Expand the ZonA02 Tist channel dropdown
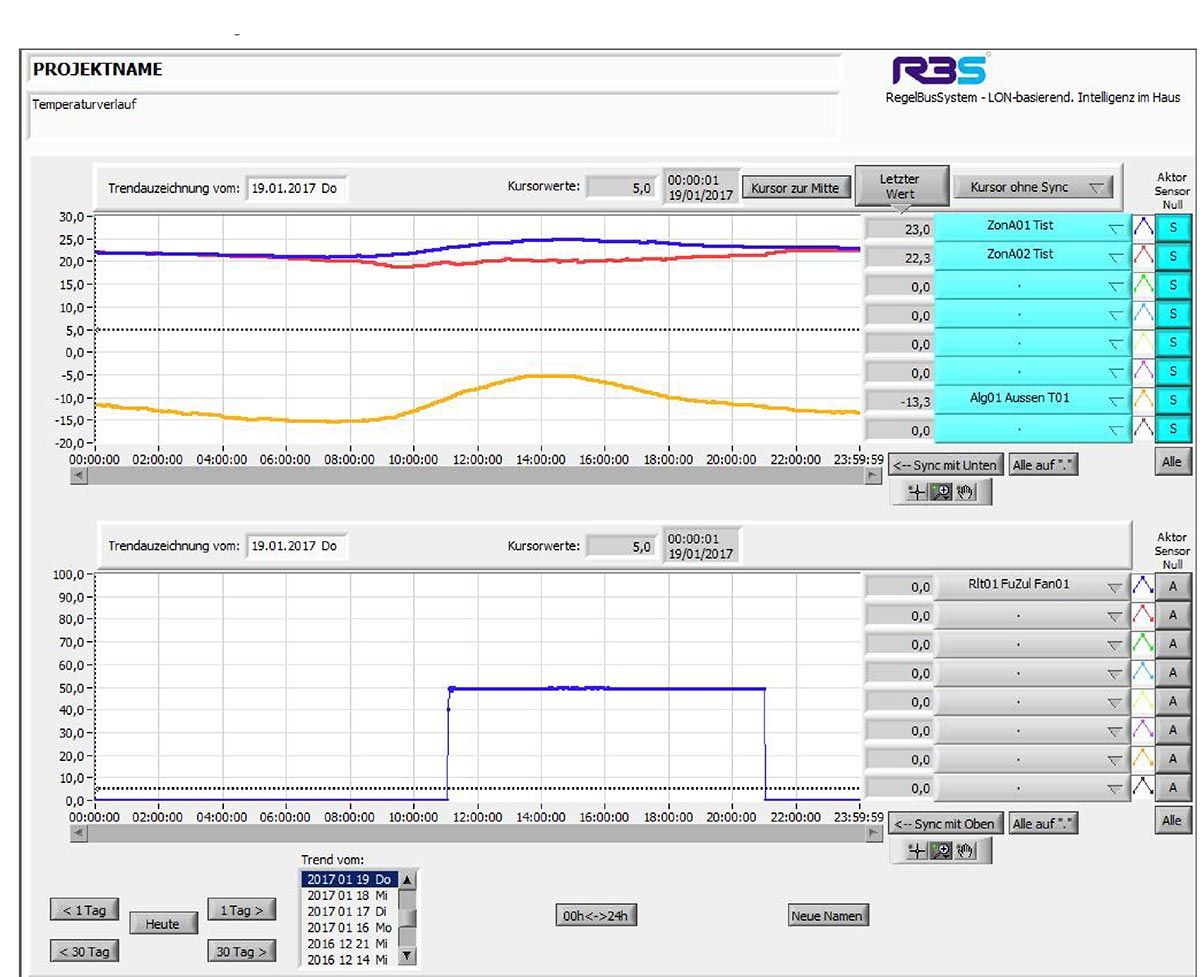 coord(1032,255)
